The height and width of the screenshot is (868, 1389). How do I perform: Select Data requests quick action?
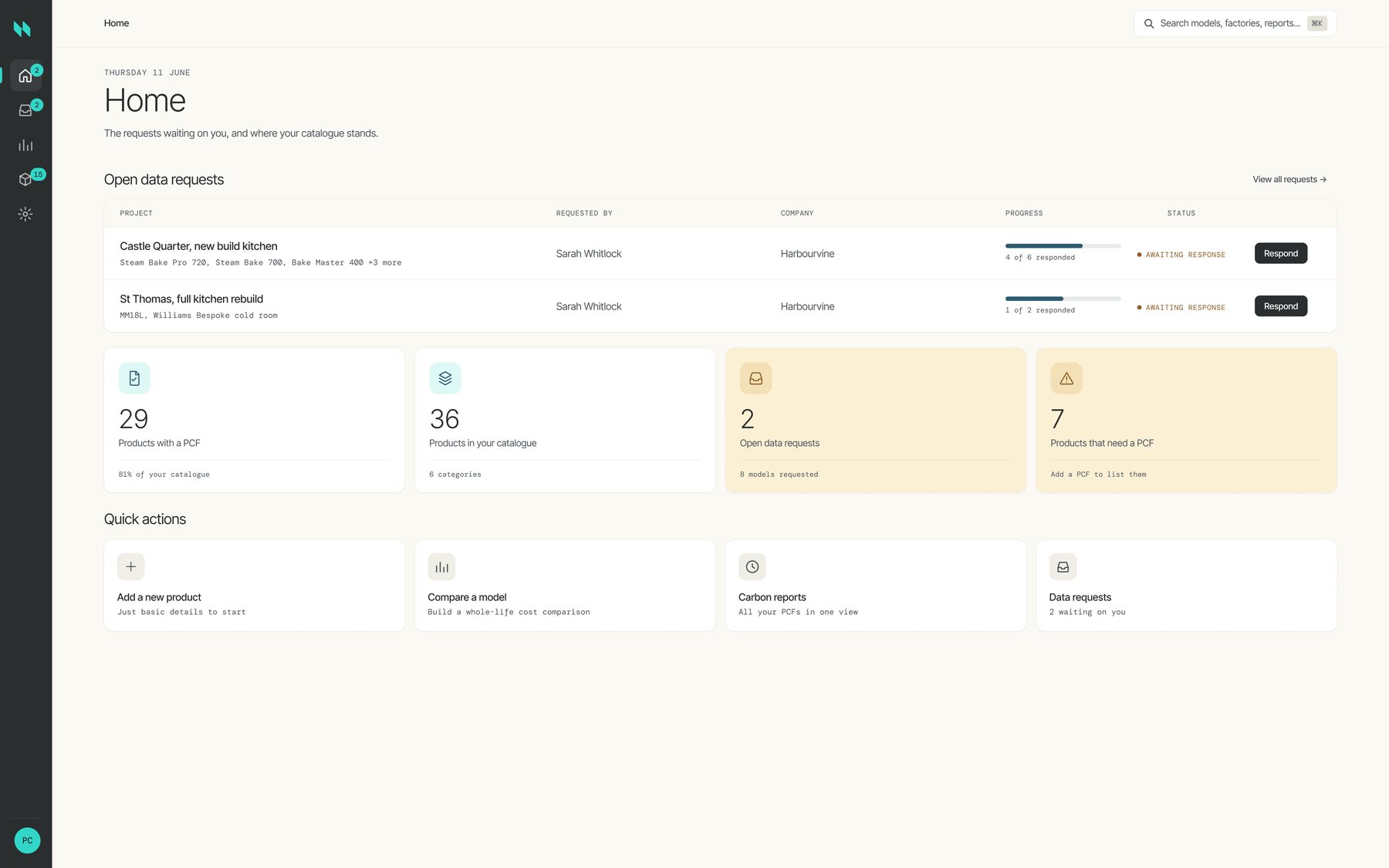tap(1186, 586)
